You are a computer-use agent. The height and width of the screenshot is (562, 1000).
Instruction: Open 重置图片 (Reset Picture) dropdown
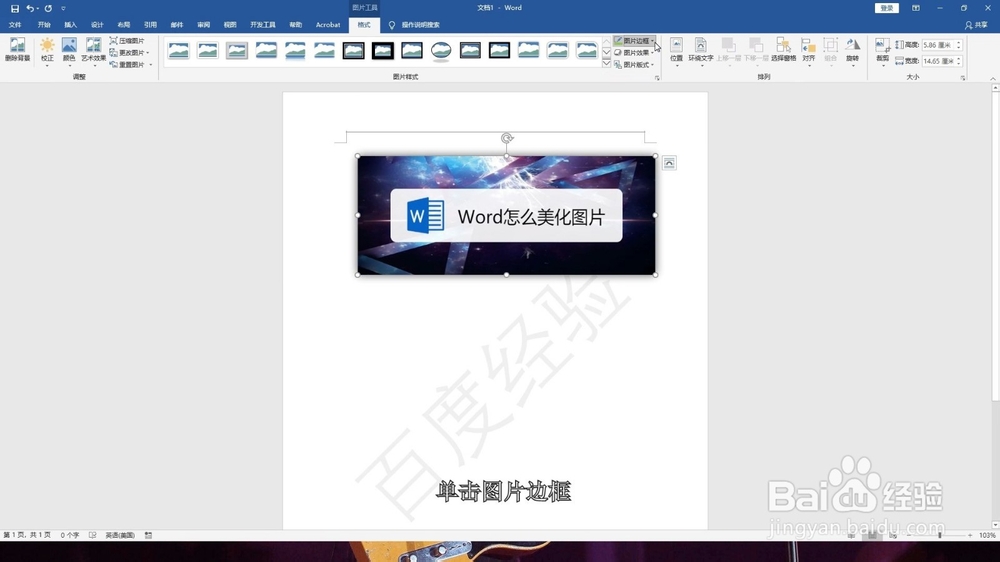pyautogui.click(x=130, y=64)
